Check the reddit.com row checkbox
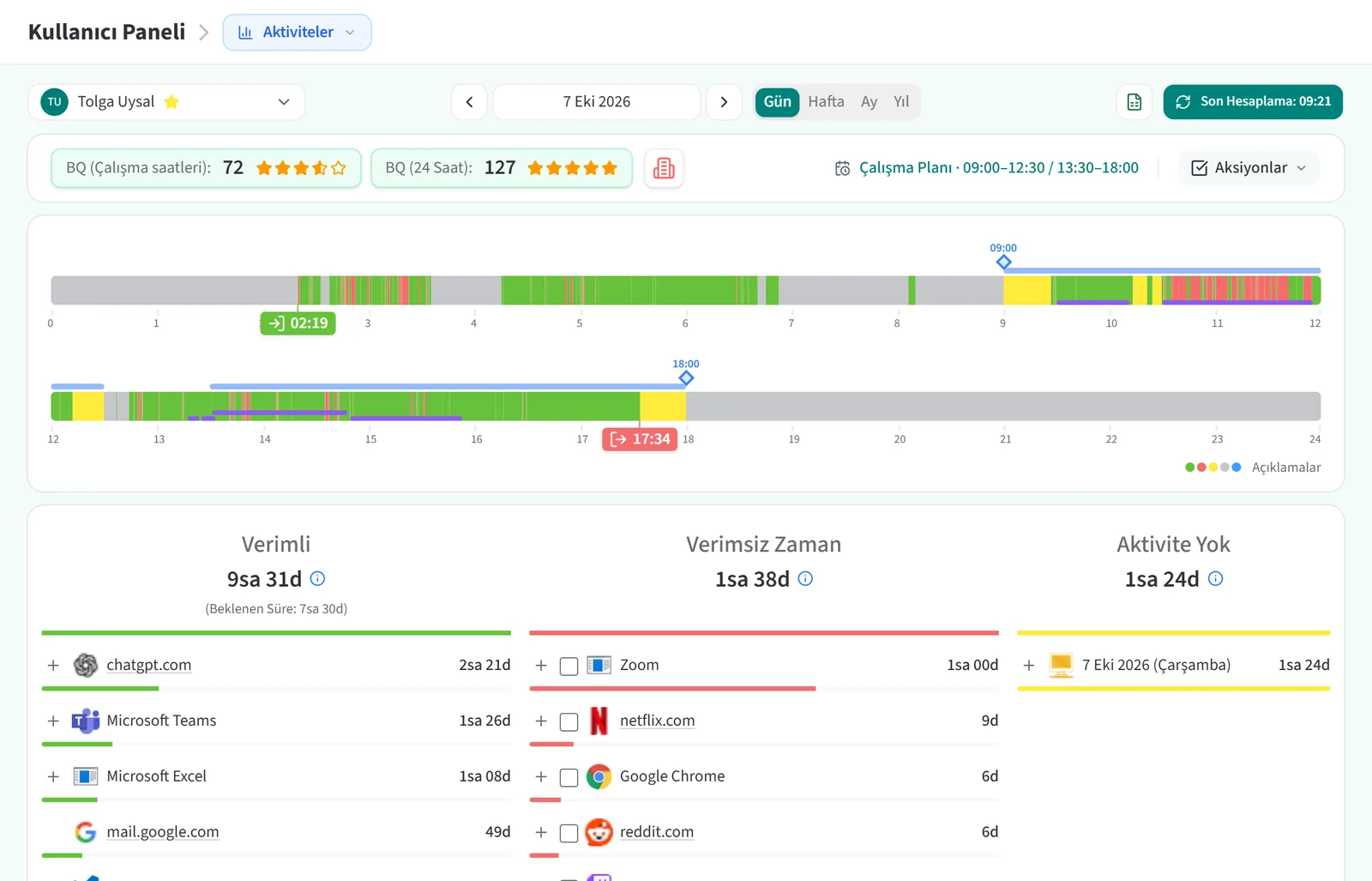 coord(569,834)
